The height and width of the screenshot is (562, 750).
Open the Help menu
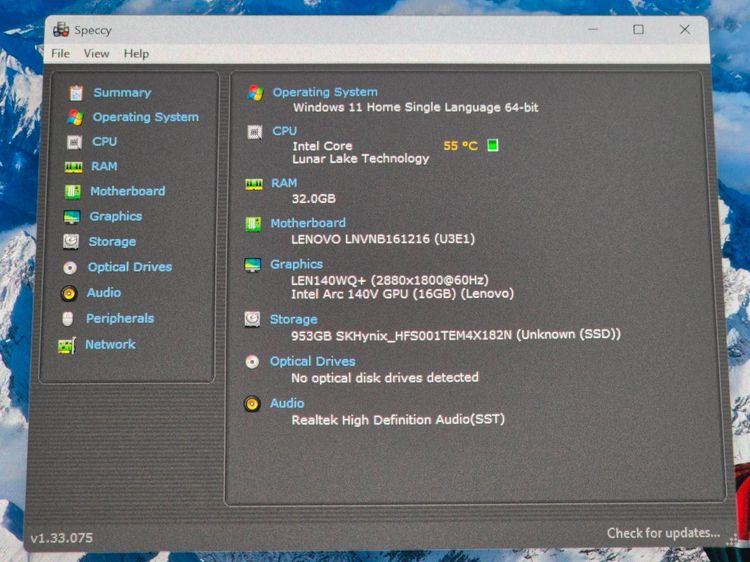click(x=136, y=54)
